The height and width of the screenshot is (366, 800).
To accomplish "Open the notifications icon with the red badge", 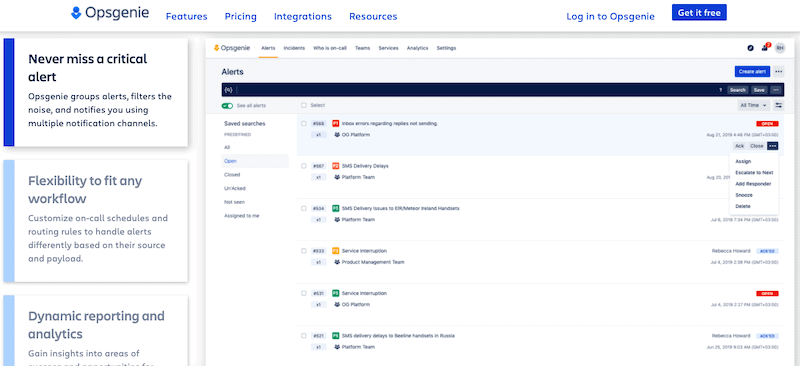I will click(x=765, y=47).
